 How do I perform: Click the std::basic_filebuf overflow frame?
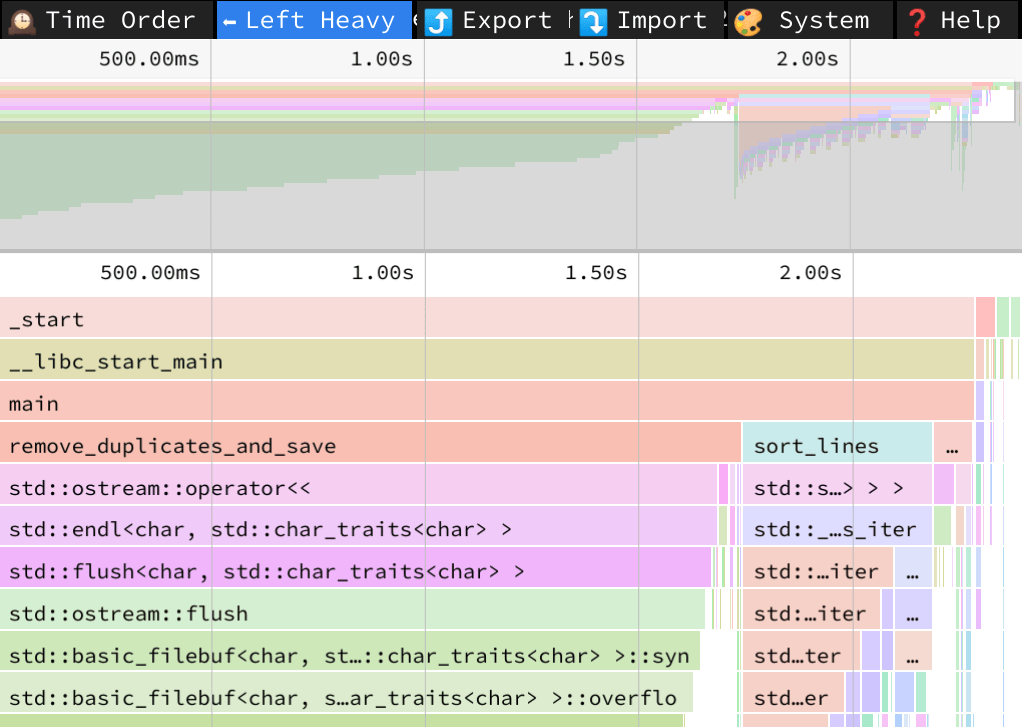click(x=345, y=697)
